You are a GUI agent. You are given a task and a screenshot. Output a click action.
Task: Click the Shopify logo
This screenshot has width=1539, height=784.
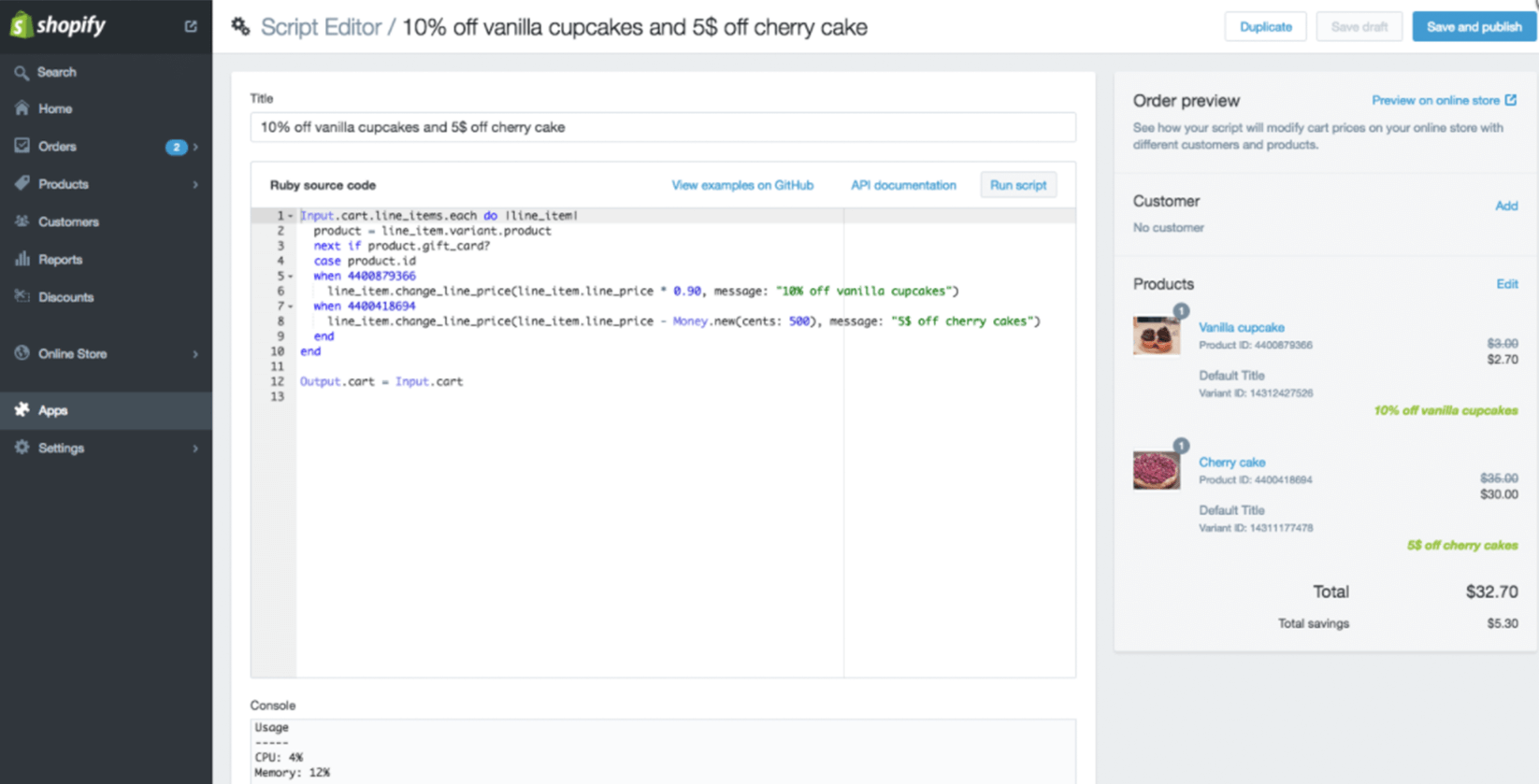(x=58, y=25)
